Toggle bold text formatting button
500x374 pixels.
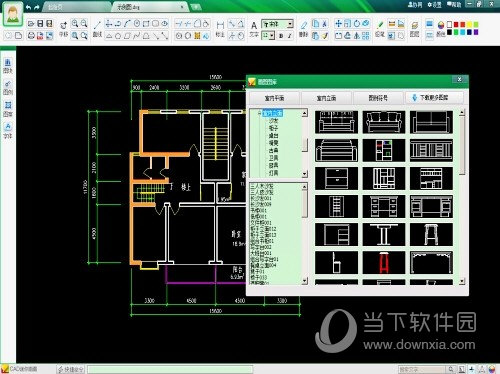(281, 36)
